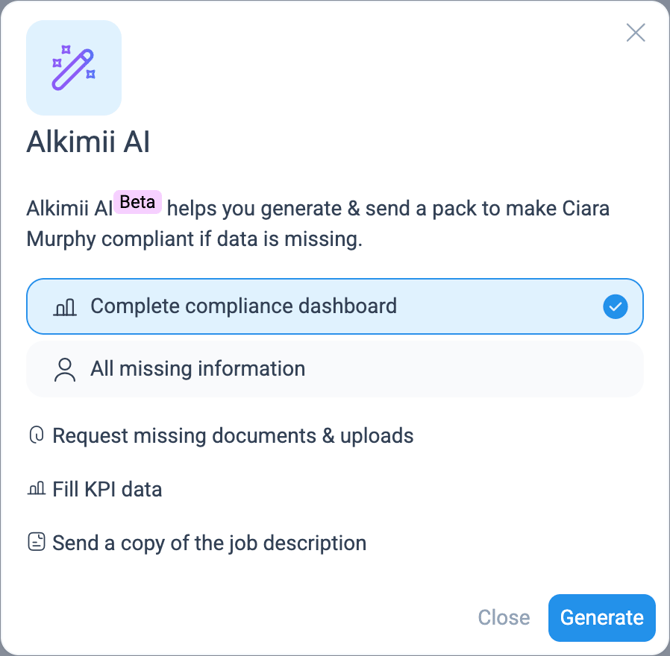This screenshot has height=656, width=670.
Task: Click Send a copy of the job description
Action: [209, 543]
